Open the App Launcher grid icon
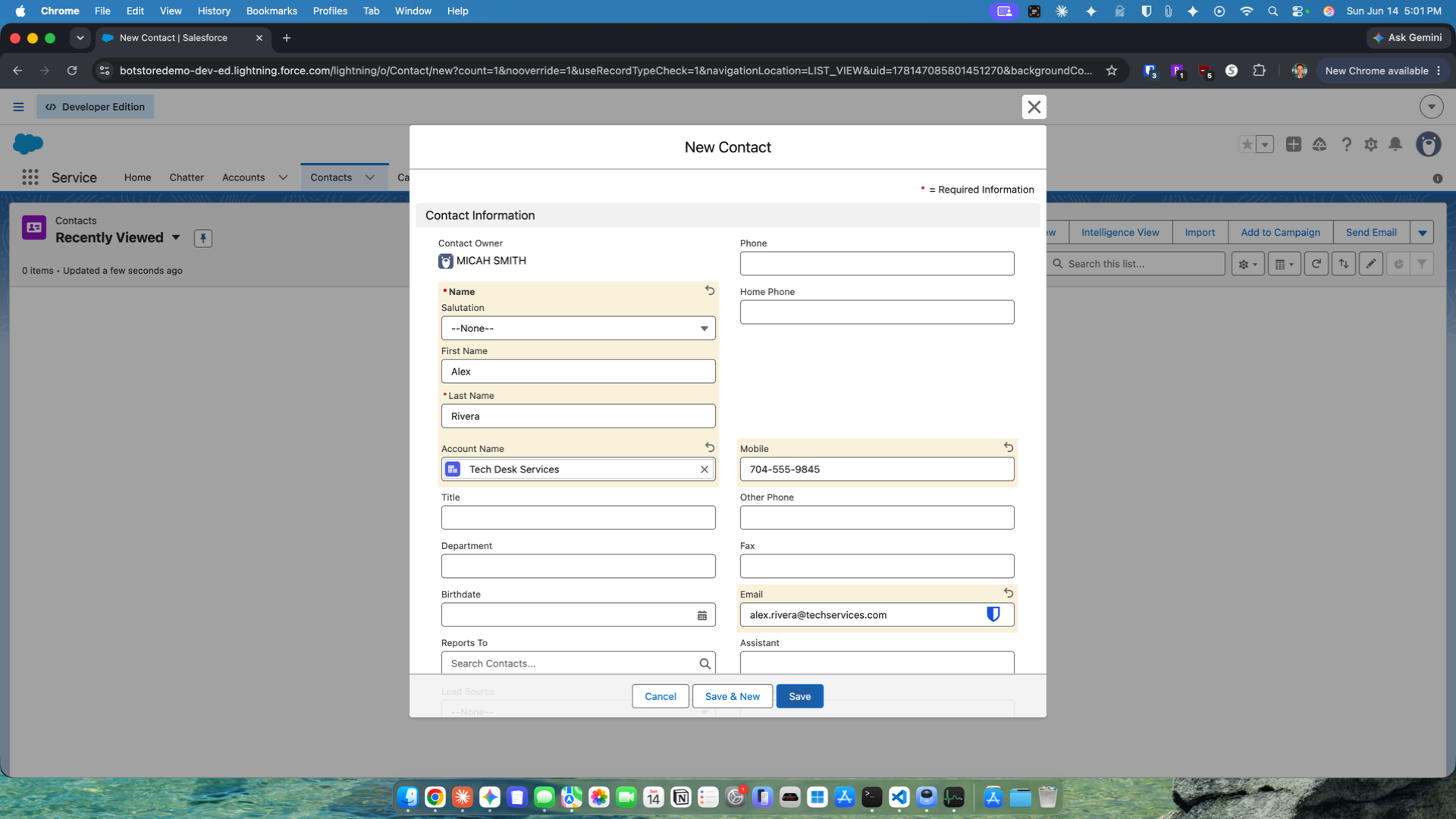Screen dimensions: 1456x819 pyautogui.click(x=30, y=177)
